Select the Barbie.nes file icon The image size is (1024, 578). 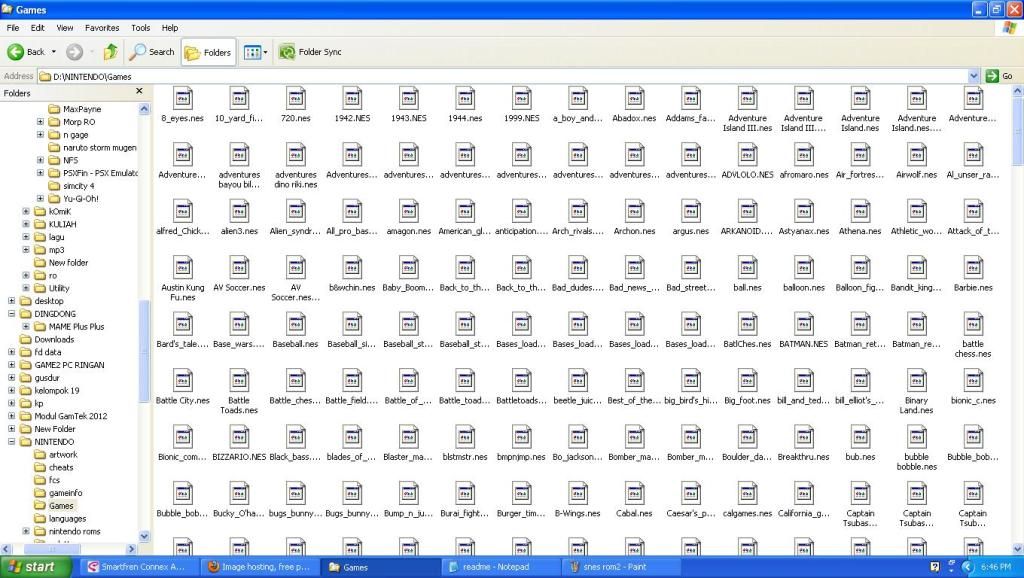[x=974, y=268]
